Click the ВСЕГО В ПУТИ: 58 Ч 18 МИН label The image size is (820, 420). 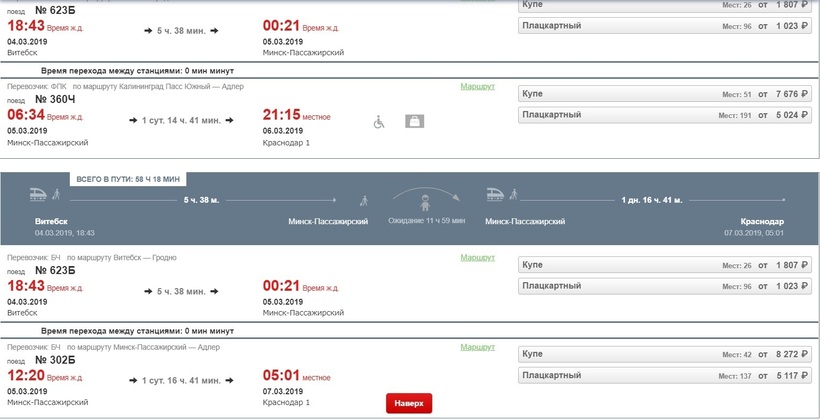coord(128,179)
